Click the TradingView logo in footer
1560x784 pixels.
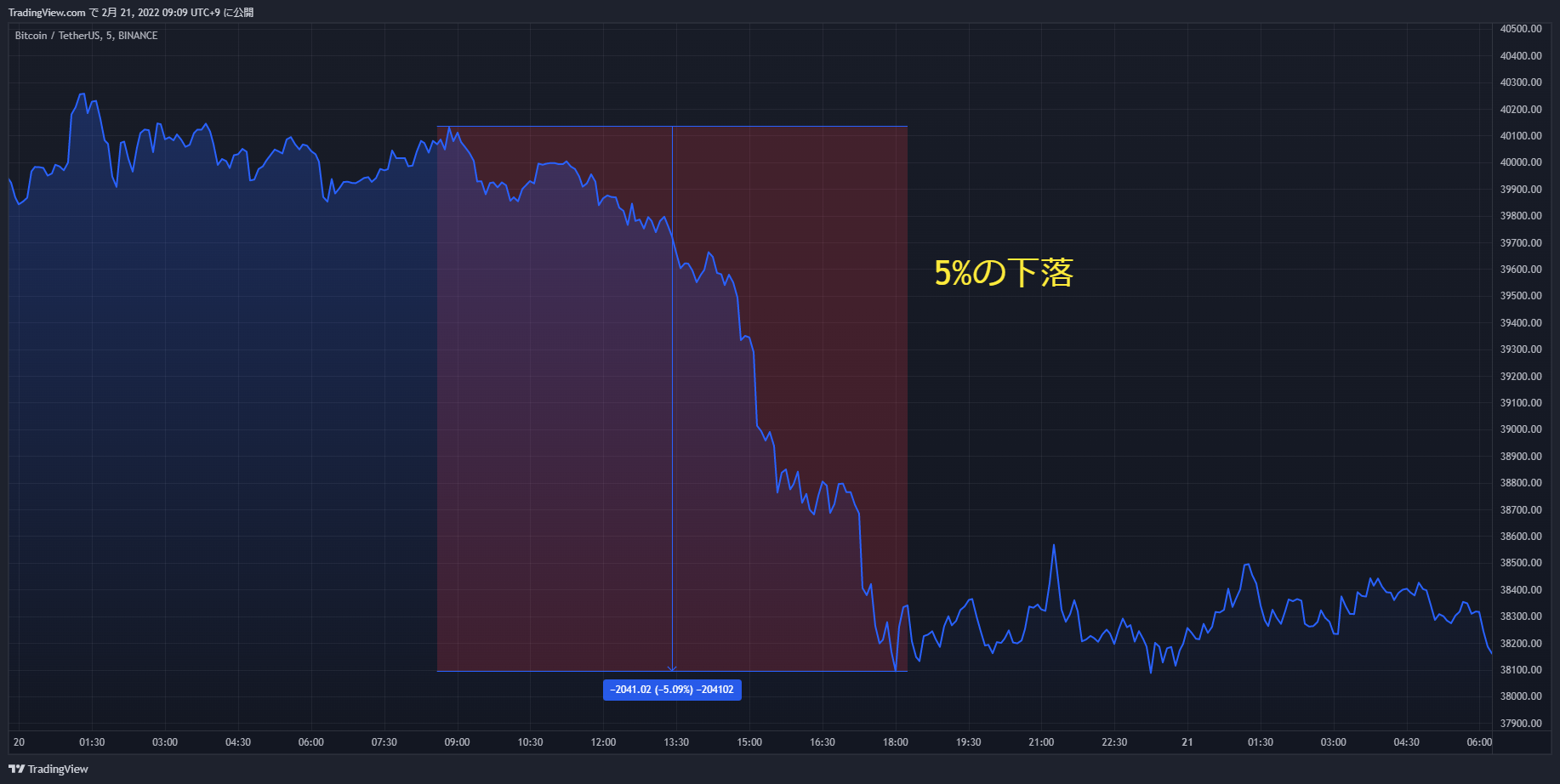click(48, 769)
